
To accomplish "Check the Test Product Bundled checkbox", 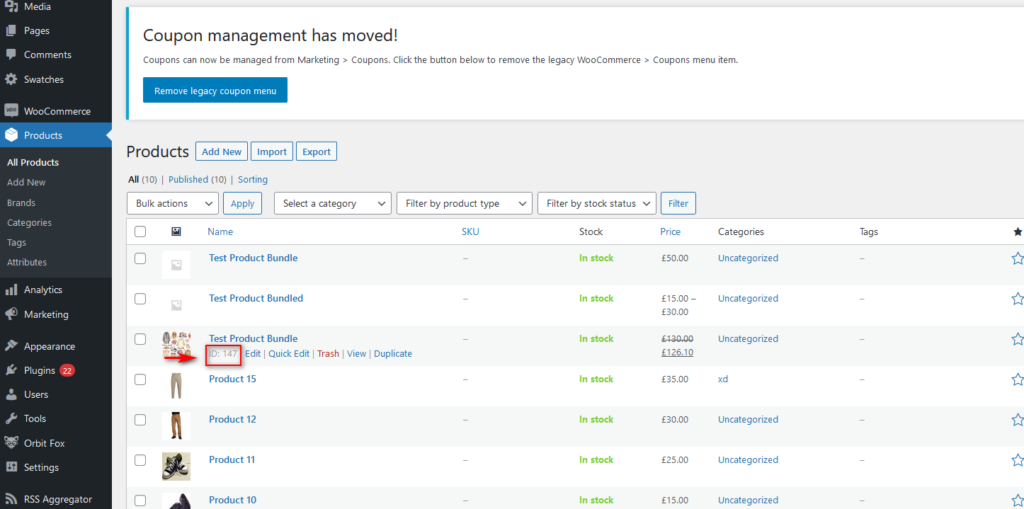I will pos(140,299).
